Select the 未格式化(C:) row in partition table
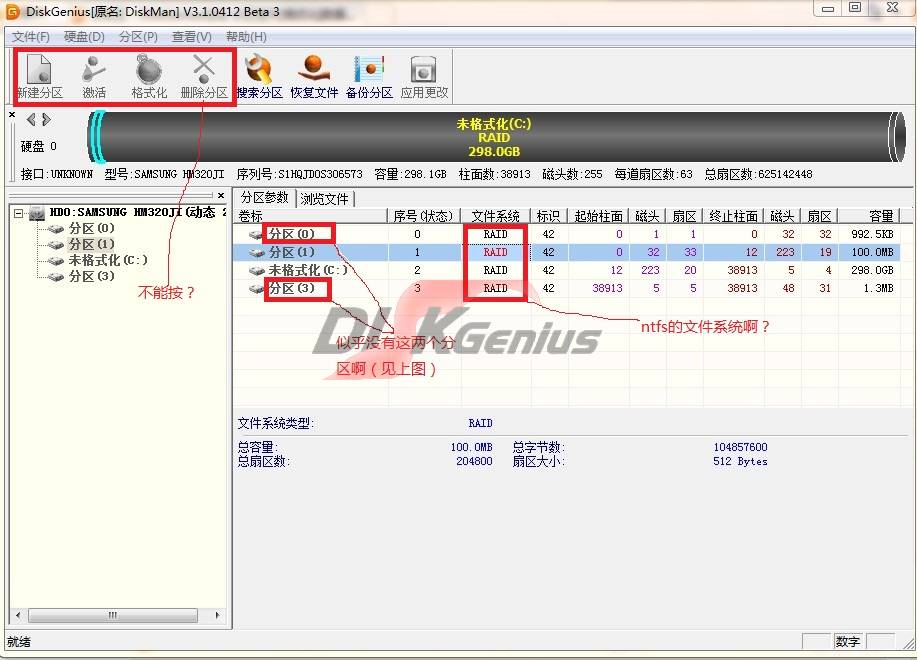The width and height of the screenshot is (917, 660). click(566, 270)
